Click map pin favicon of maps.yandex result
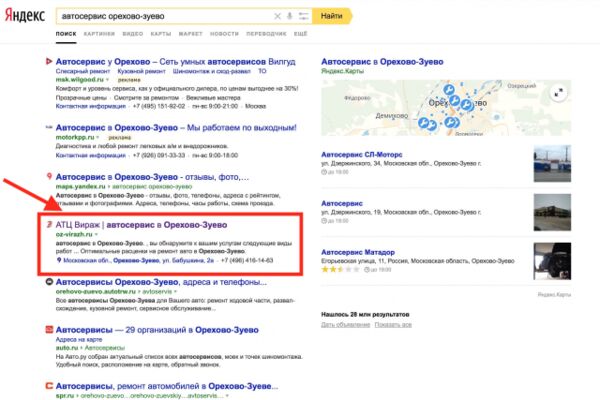600x400 pixels. coord(49,176)
